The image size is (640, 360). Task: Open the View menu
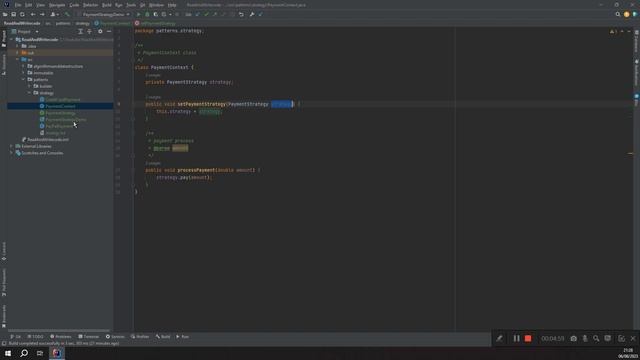click(40, 5)
